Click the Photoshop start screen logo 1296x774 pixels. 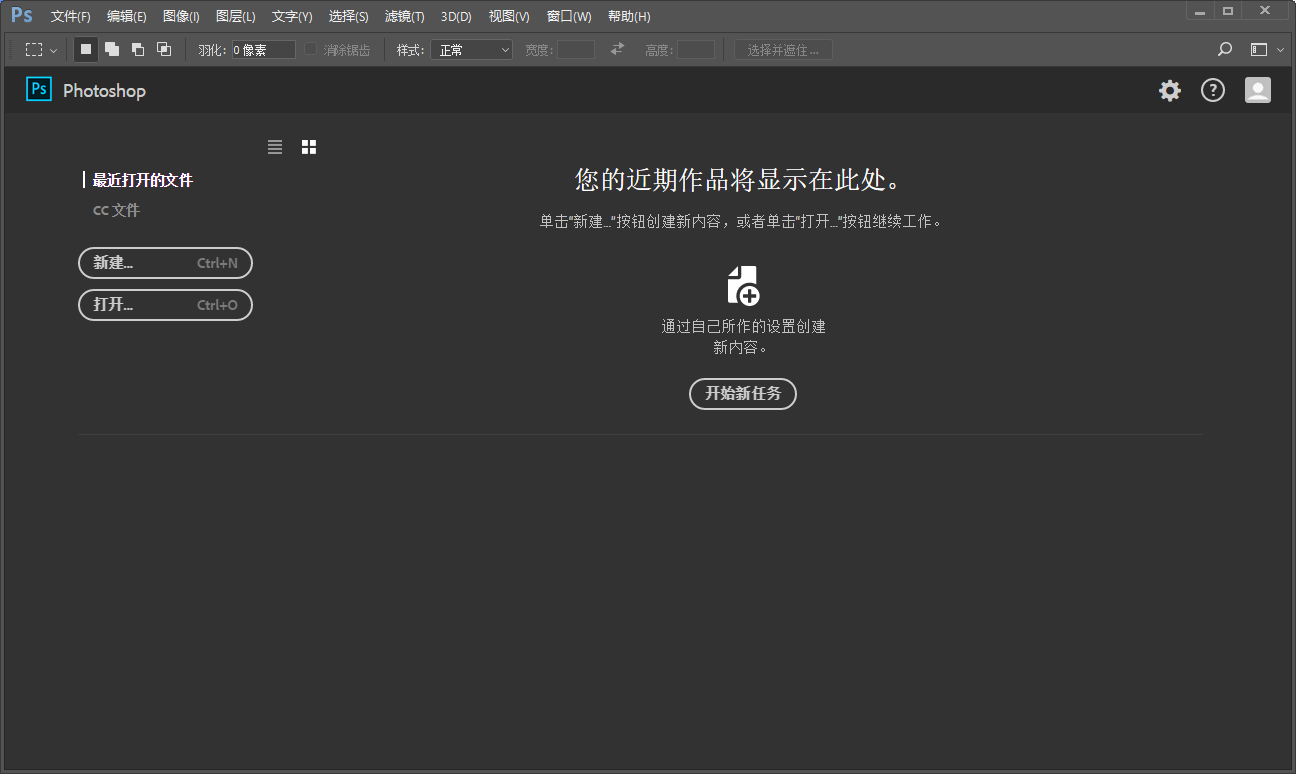39,90
